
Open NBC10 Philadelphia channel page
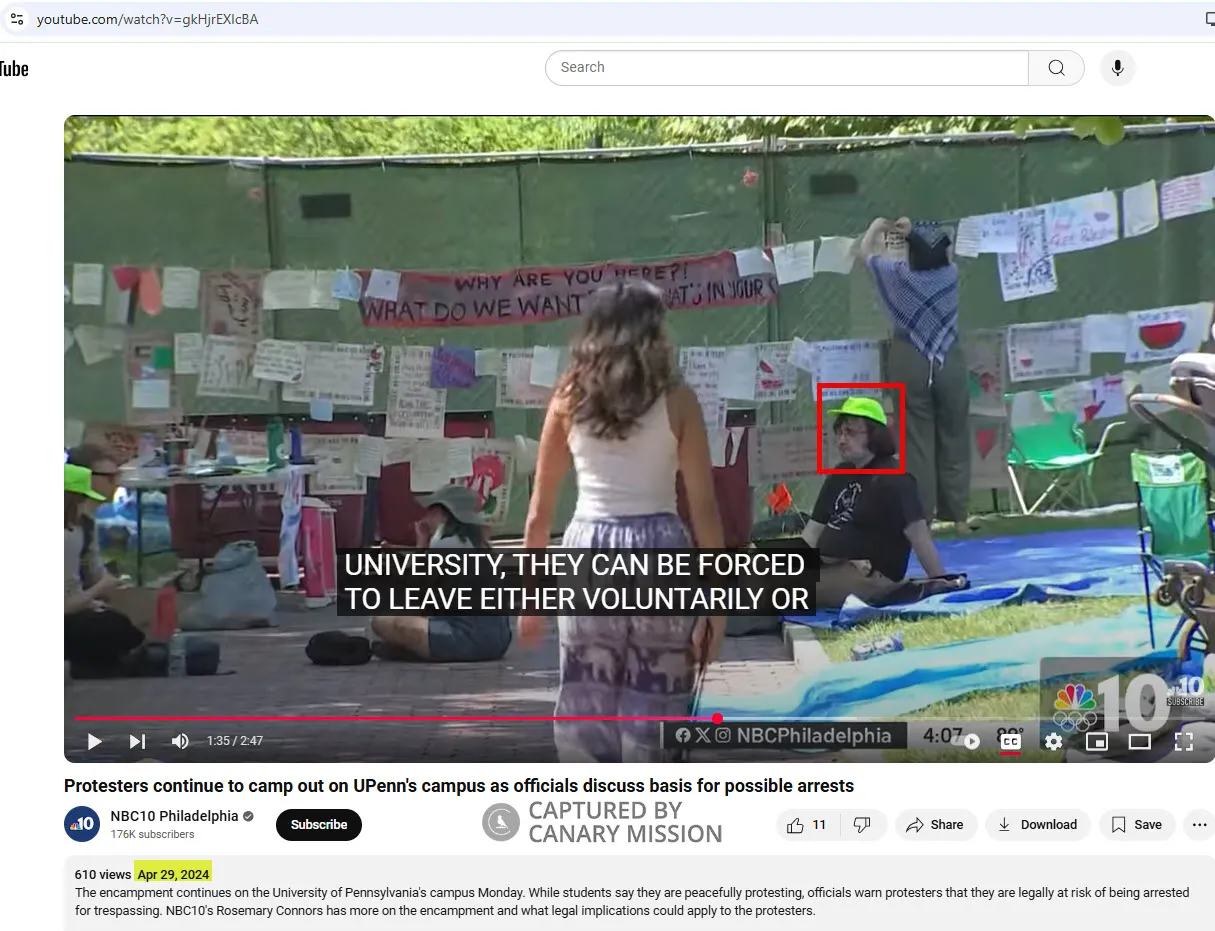point(174,816)
